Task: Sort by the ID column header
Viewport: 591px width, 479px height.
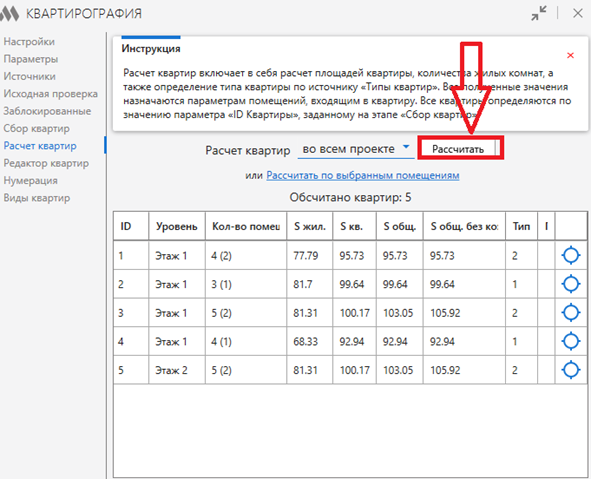Action: pyautogui.click(x=131, y=226)
